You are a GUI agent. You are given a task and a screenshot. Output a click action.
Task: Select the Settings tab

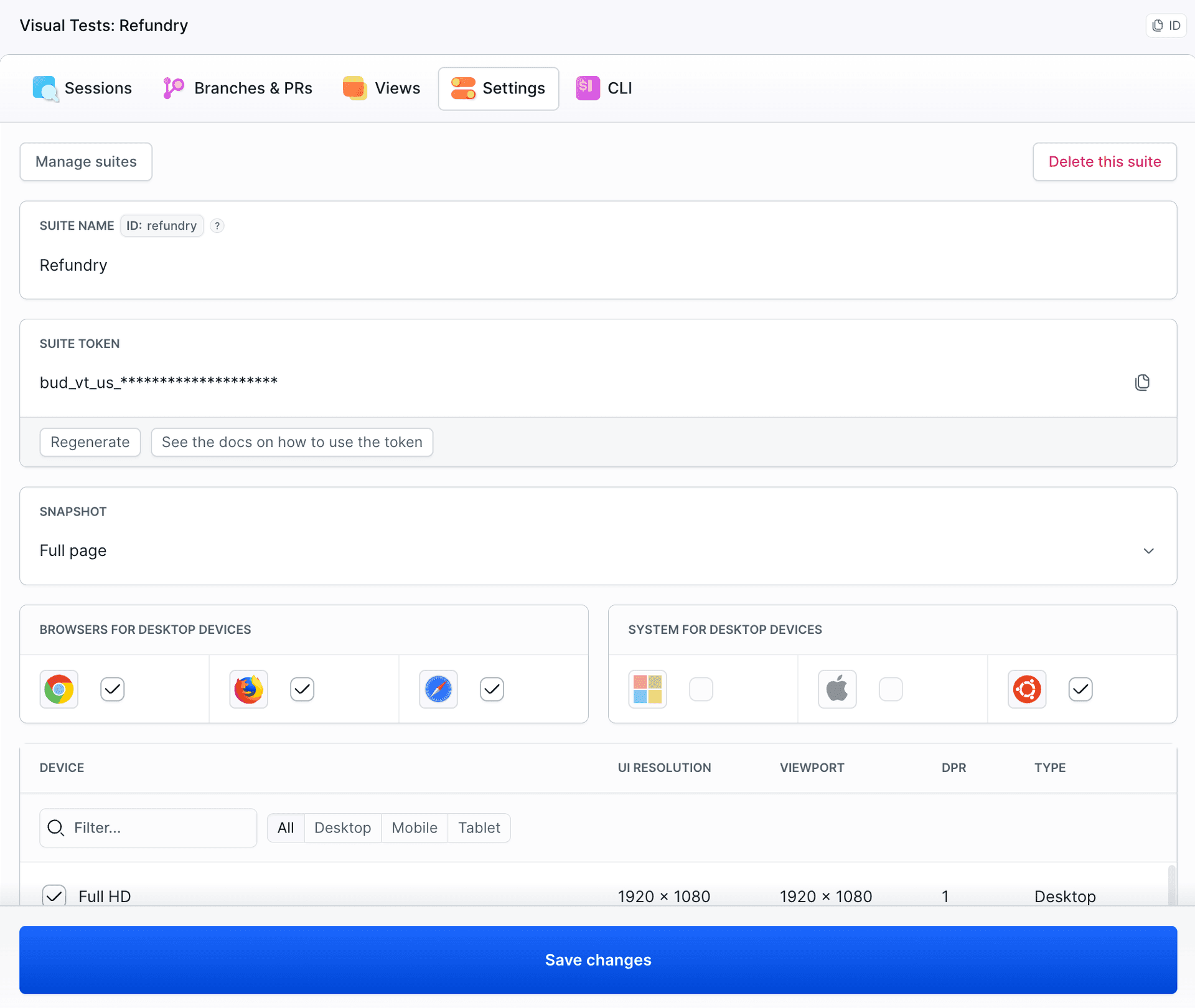[499, 88]
